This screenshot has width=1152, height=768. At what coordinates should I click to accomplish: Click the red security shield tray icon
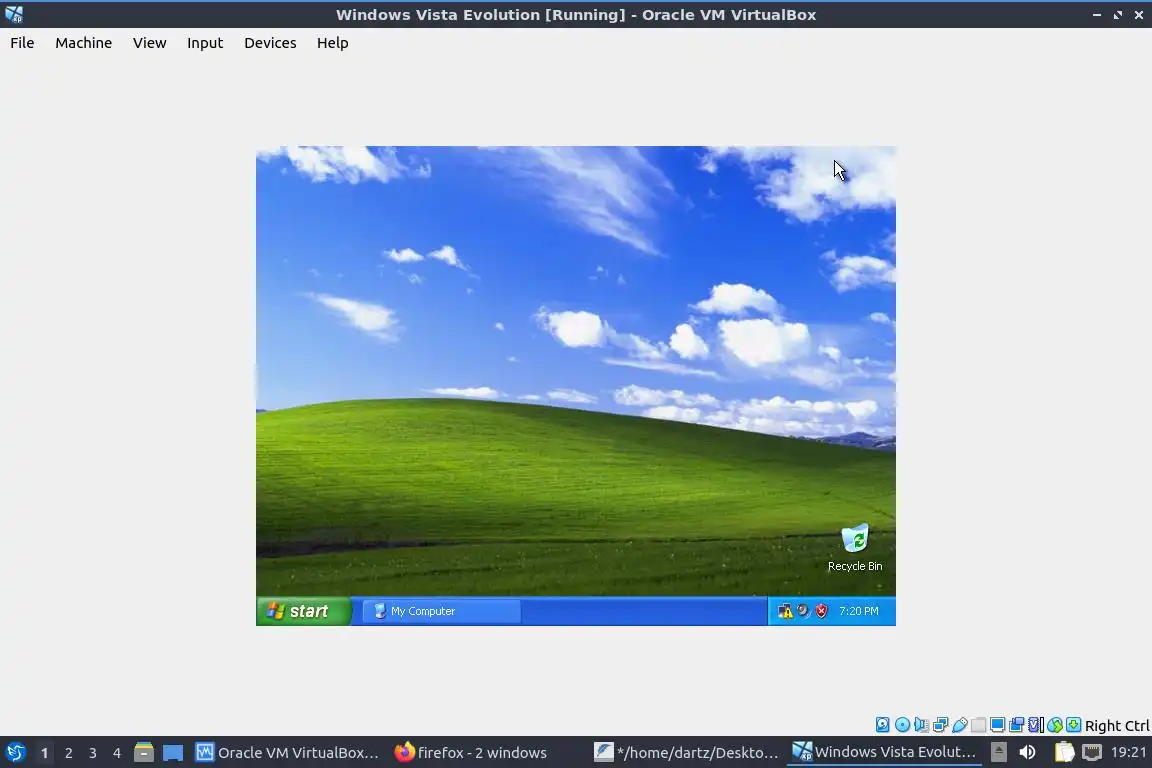click(x=821, y=611)
